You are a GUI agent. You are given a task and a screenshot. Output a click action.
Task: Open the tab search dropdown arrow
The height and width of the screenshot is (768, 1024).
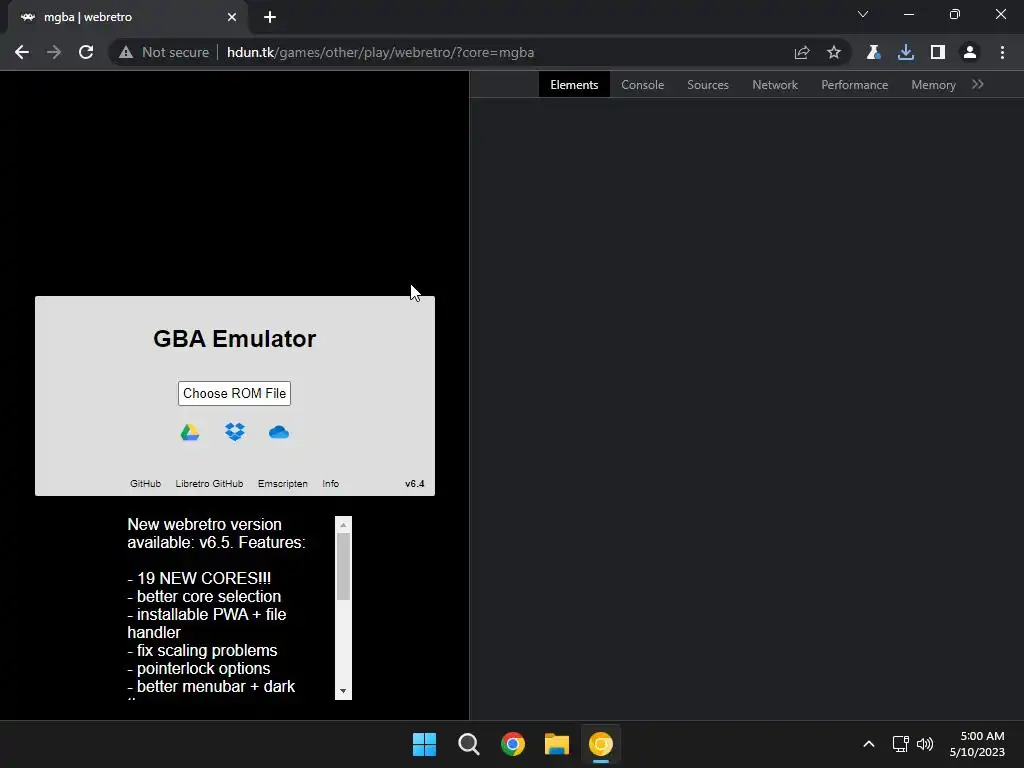tap(863, 14)
